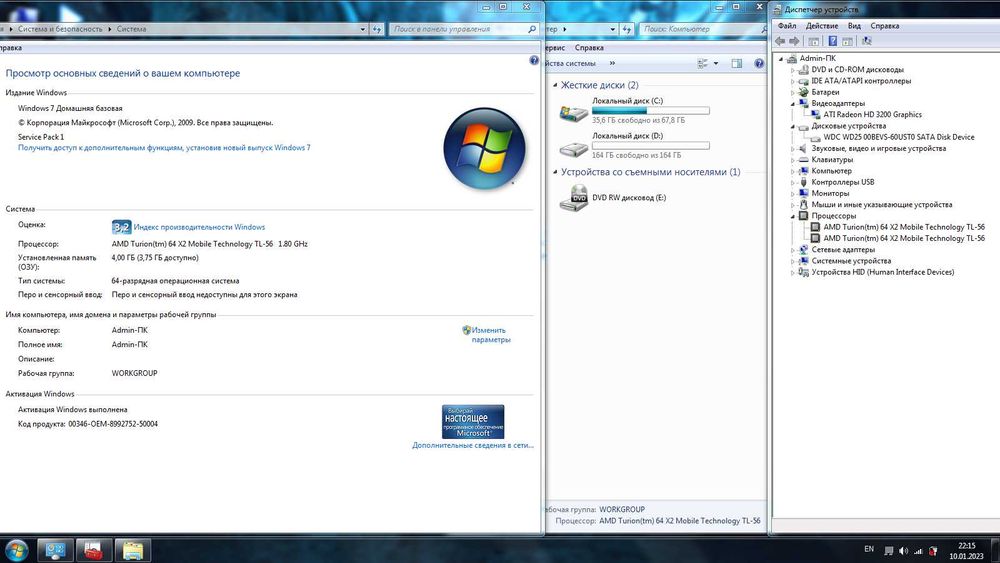Select Мониторы in device tree
Viewport: 1000px width, 563px height.
click(x=830, y=194)
